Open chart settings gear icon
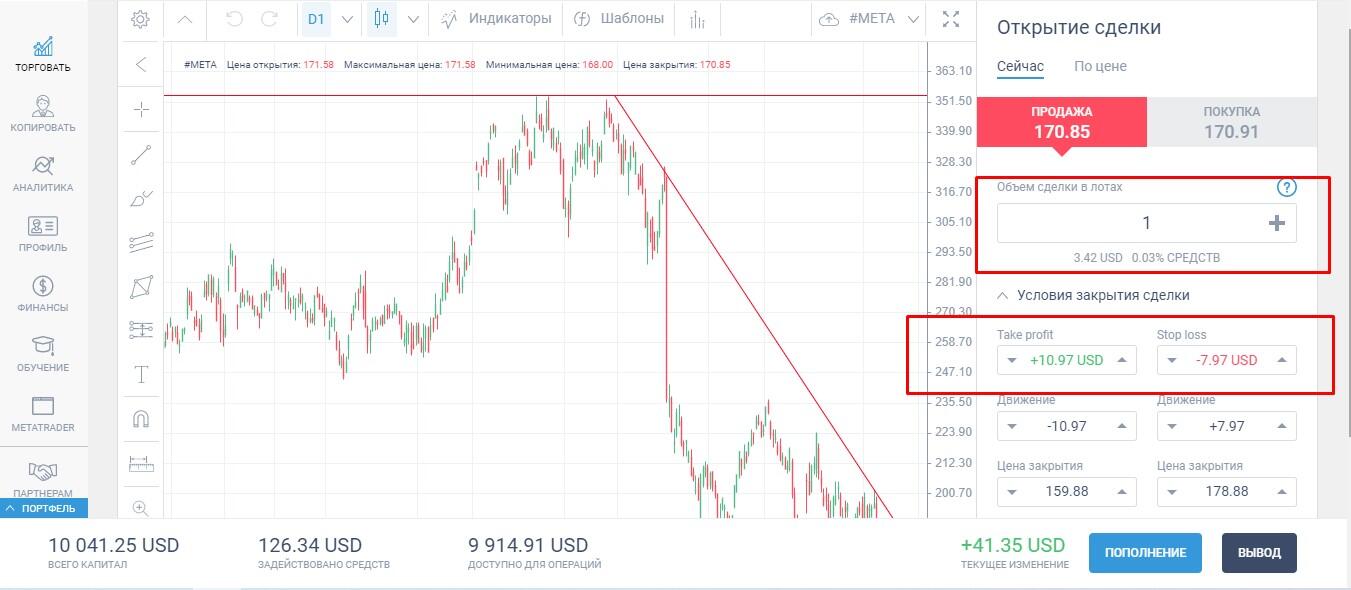Viewport: 1351px width, 590px height. [141, 19]
